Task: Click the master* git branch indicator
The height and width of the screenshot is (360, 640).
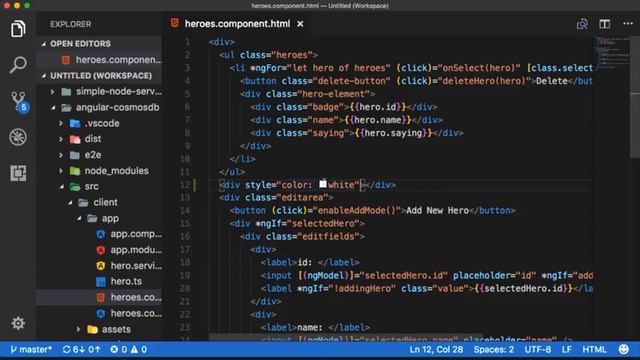Action: [x=31, y=350]
